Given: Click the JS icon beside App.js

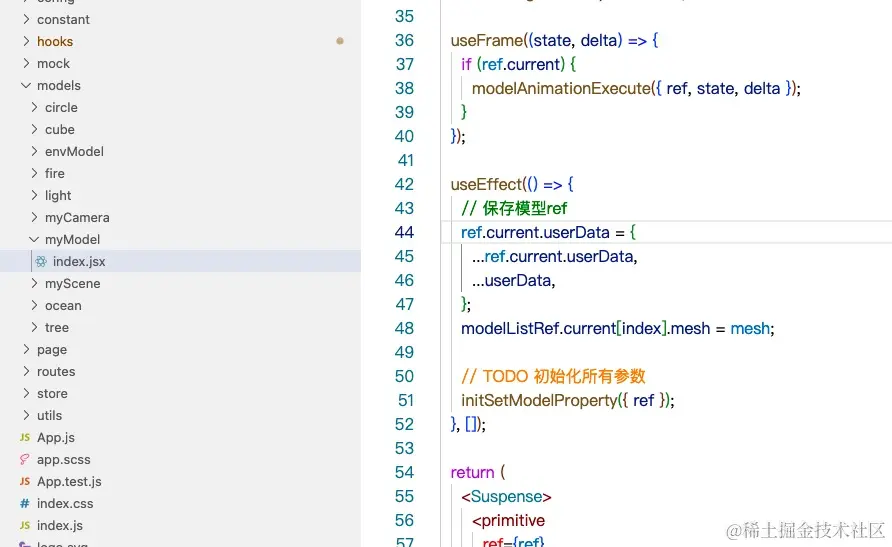Looking at the screenshot, I should (x=24, y=437).
